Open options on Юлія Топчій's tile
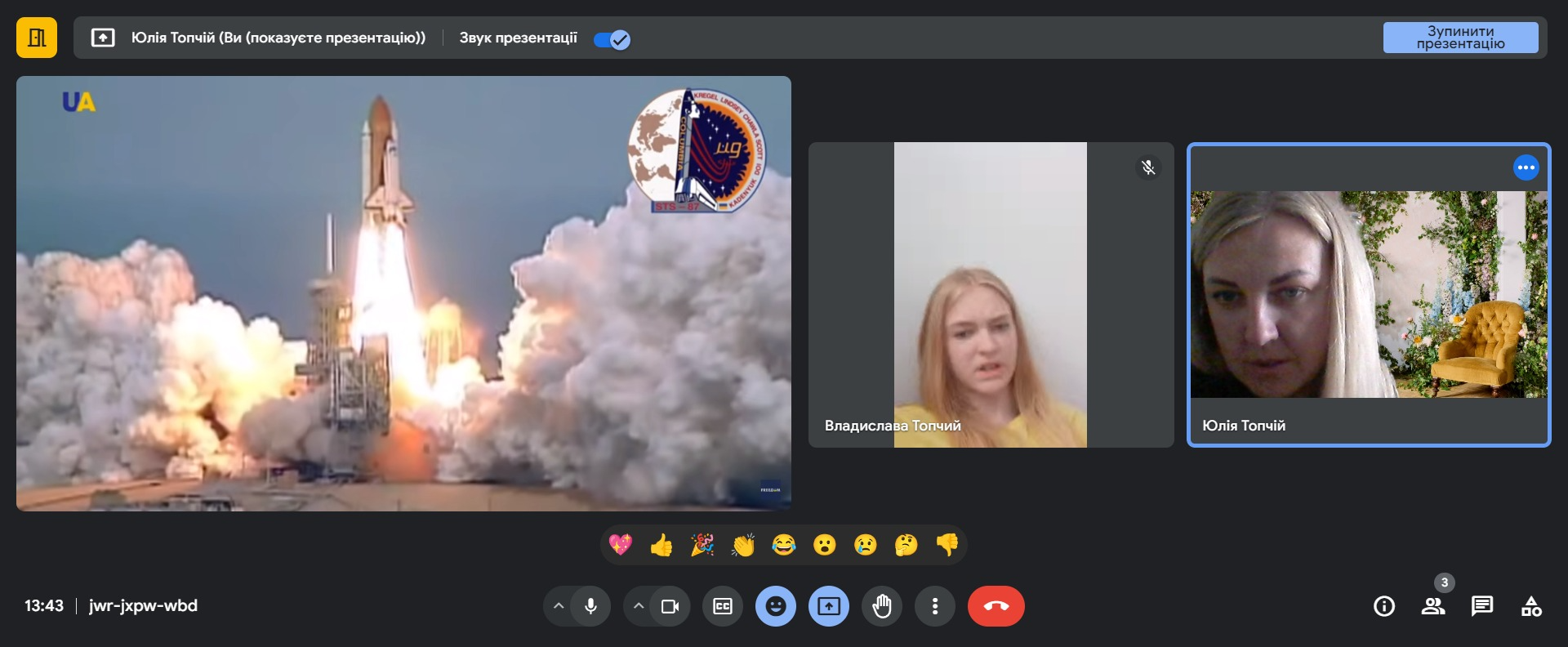Screen dimensions: 1568x647 point(1526,168)
